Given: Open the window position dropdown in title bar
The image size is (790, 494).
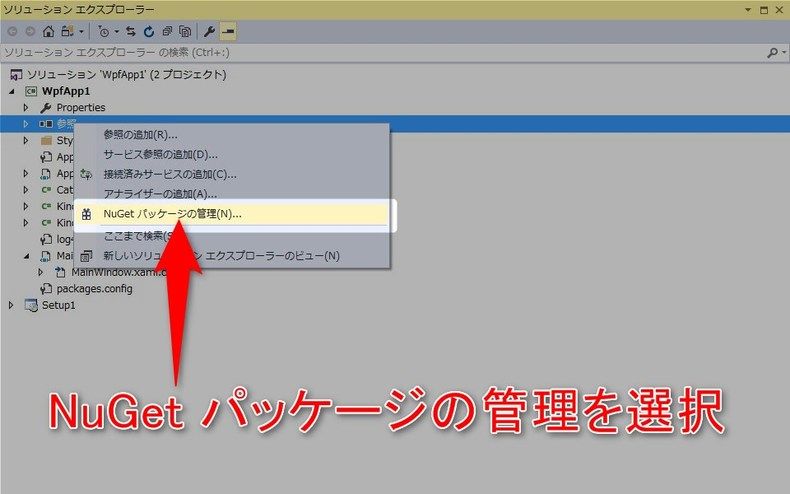Looking at the screenshot, I should [x=748, y=8].
